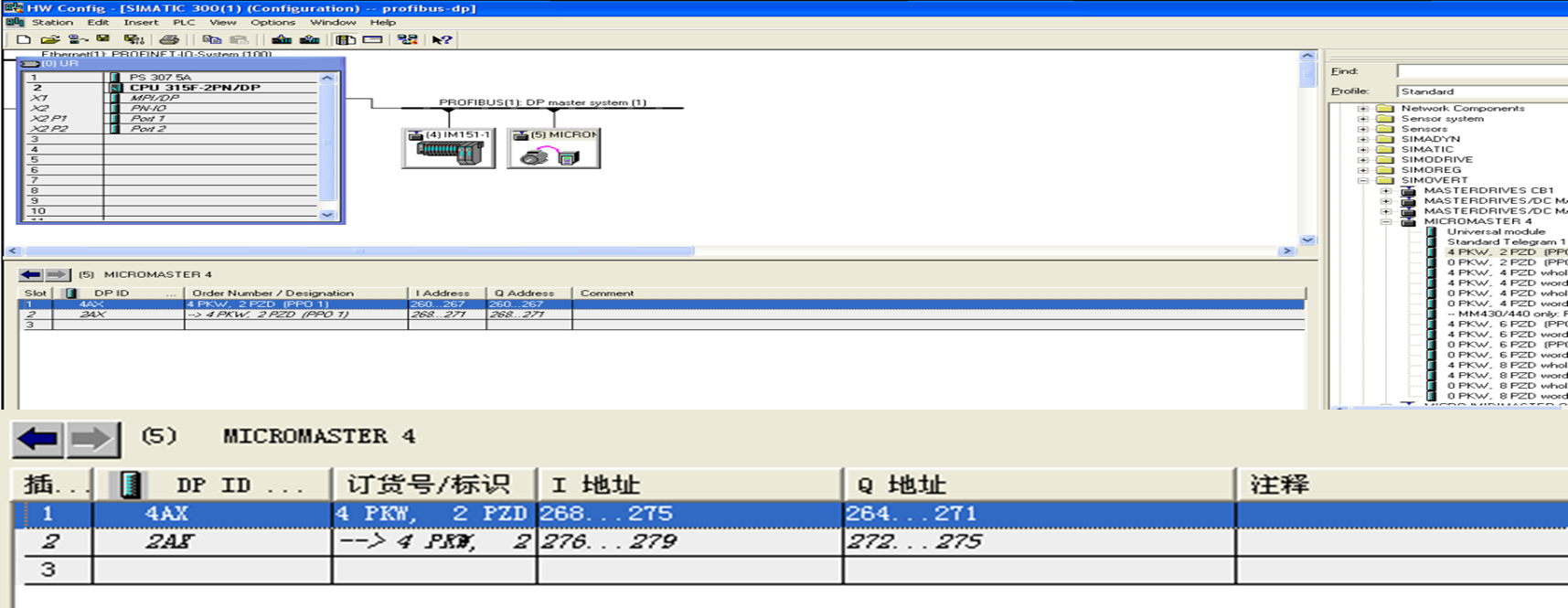Select the highlighted 4 PKW, 2 PZD catalog entry

point(1507,251)
